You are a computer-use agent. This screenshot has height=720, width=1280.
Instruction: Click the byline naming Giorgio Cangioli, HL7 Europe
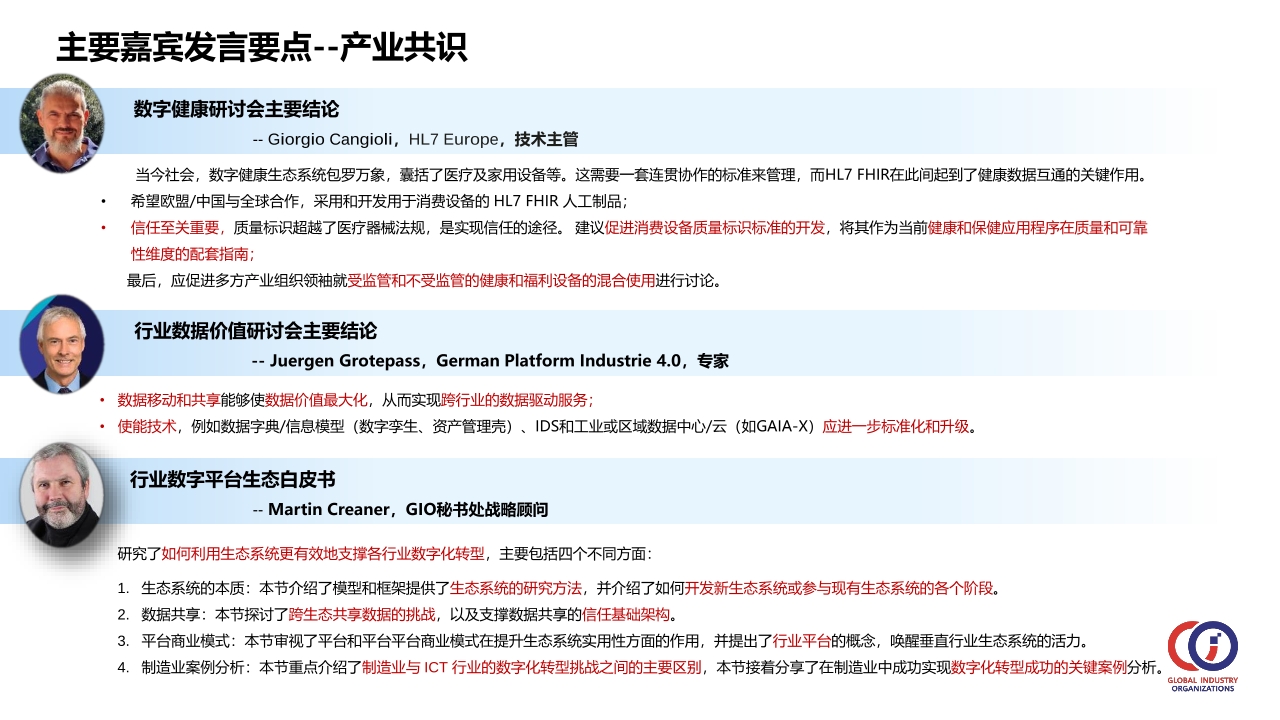[415, 139]
